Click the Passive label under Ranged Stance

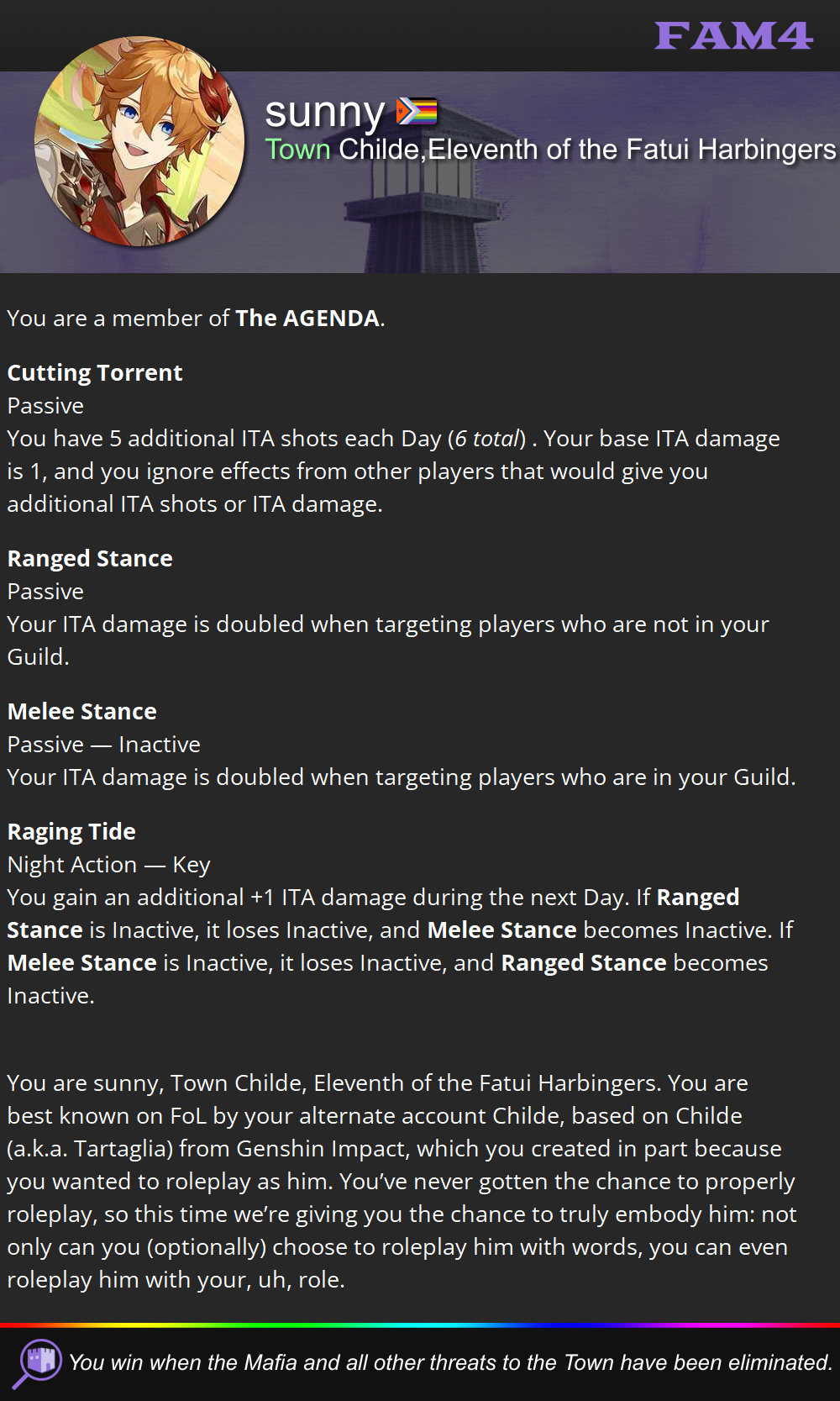pyautogui.click(x=45, y=592)
